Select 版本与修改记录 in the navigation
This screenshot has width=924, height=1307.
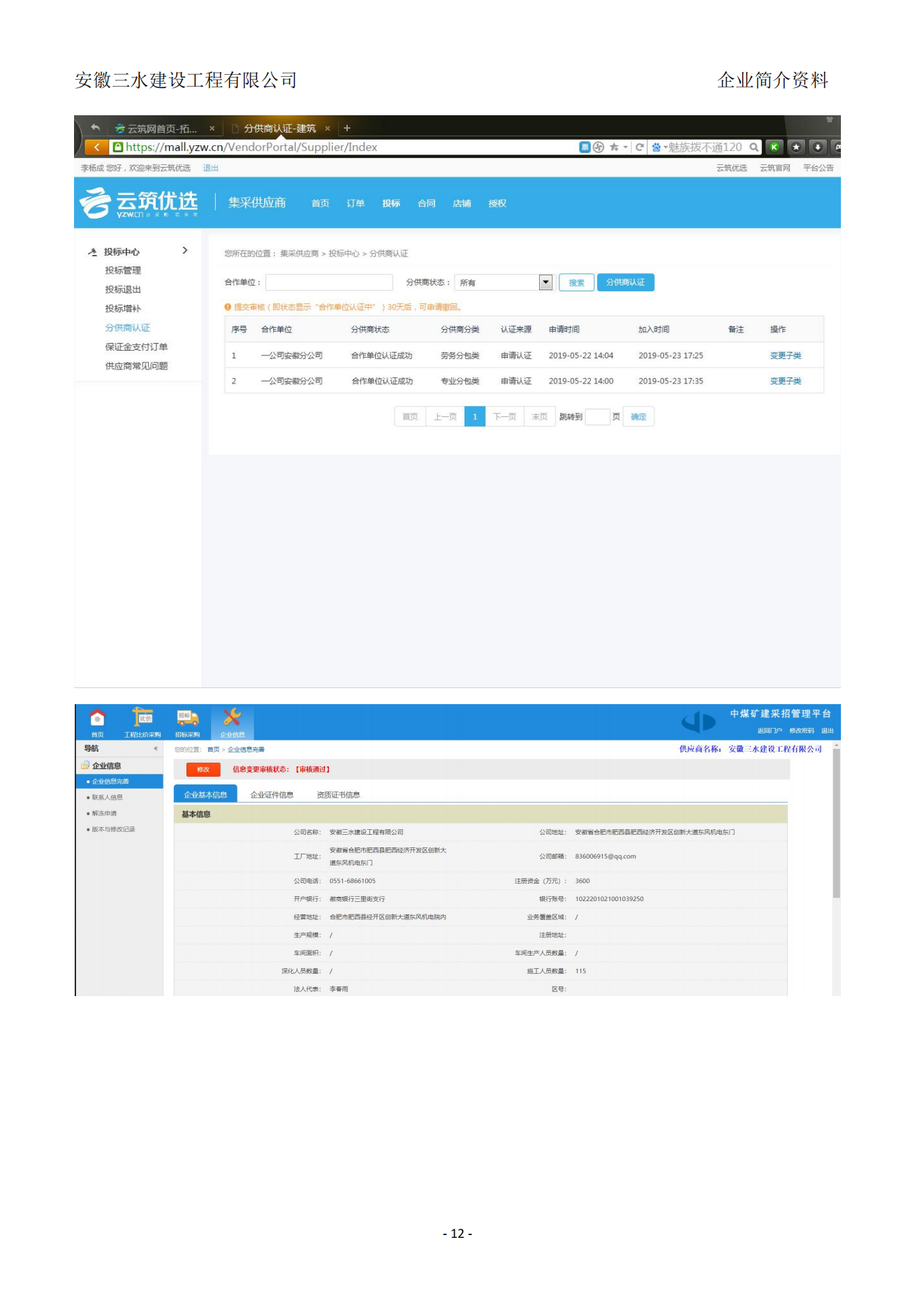tap(113, 830)
